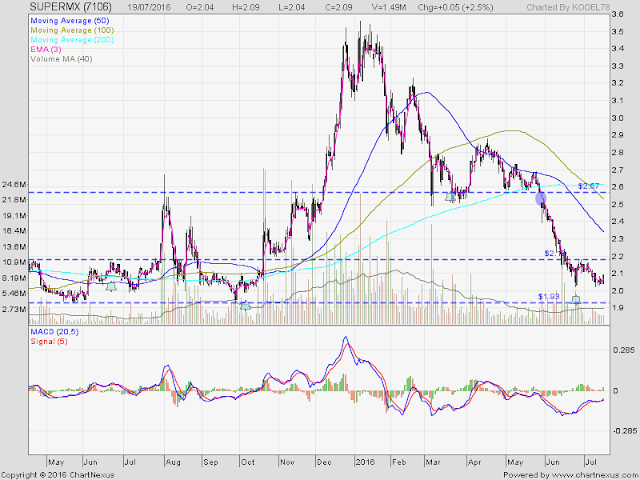Click the Dec month label on time axis
640x480 pixels.
coord(324,462)
